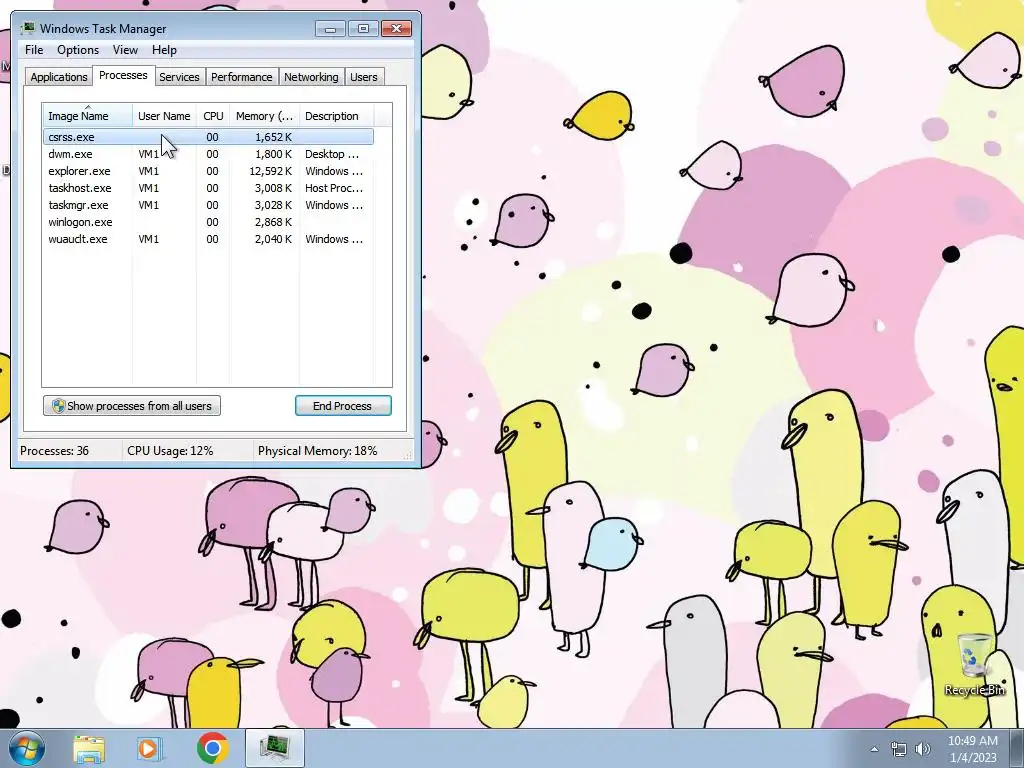Screen dimensions: 1024x768
Task: Select the wuauclt.exe process row
Action: click(x=208, y=239)
